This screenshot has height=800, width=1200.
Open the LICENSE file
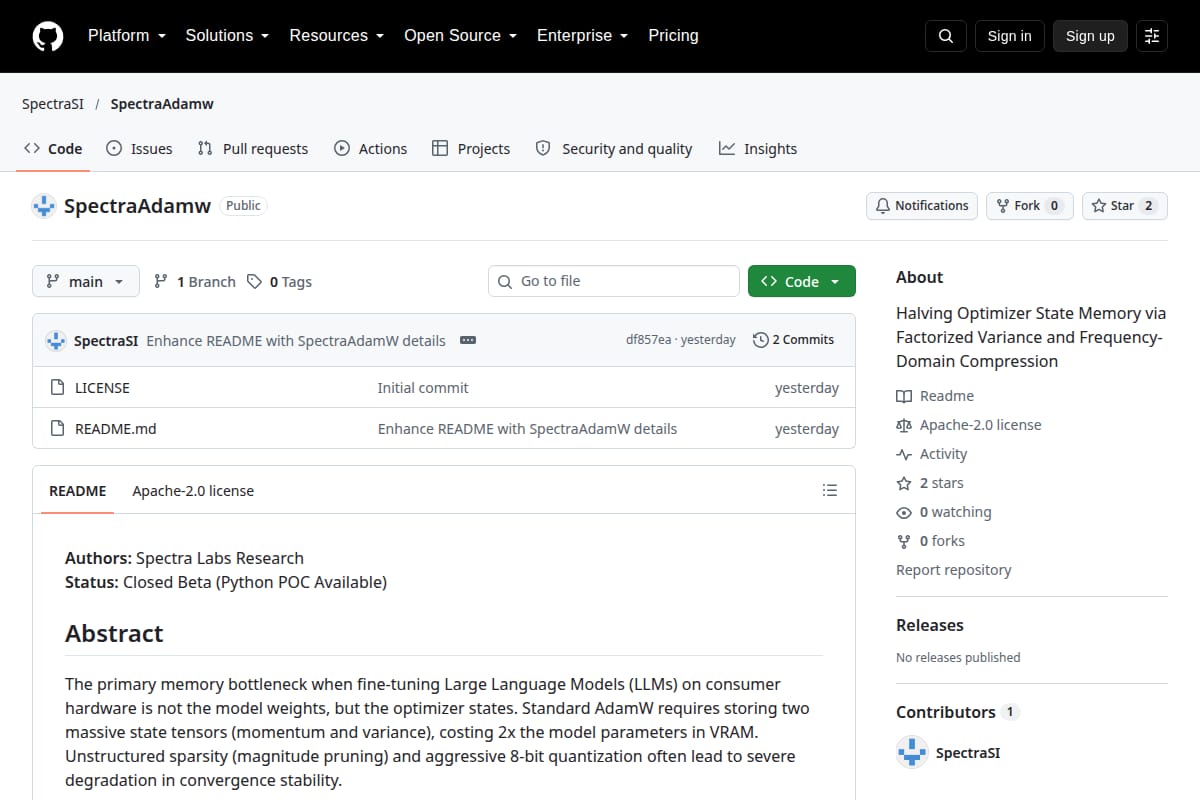click(102, 388)
